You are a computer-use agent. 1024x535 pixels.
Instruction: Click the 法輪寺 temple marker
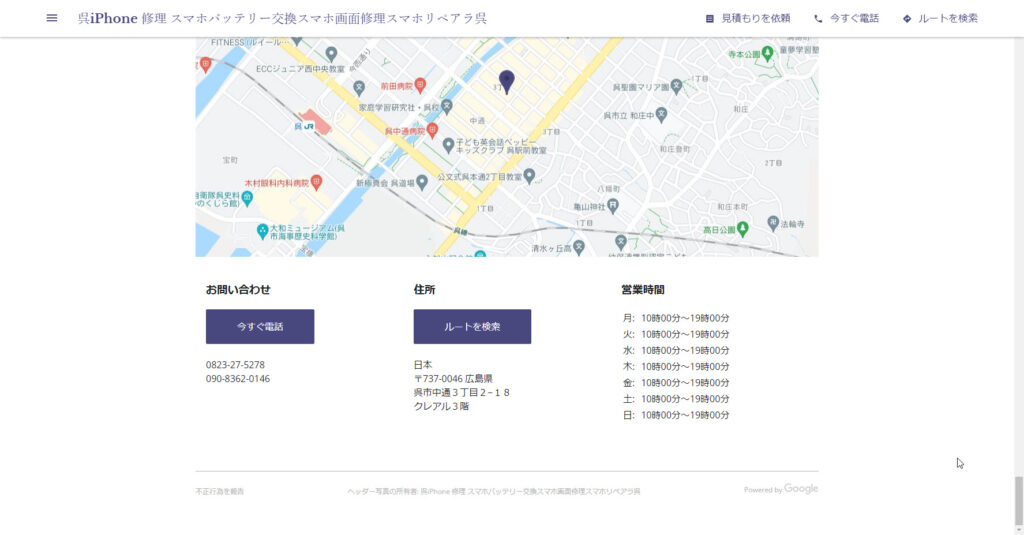pyautogui.click(x=773, y=223)
